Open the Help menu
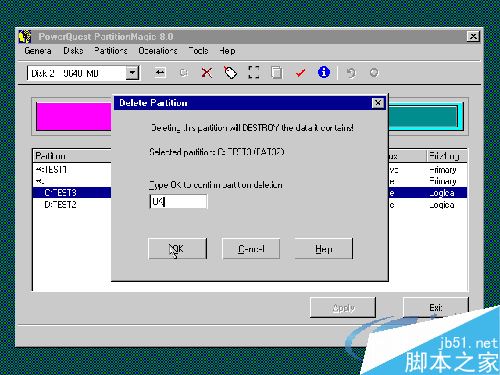 pos(227,51)
